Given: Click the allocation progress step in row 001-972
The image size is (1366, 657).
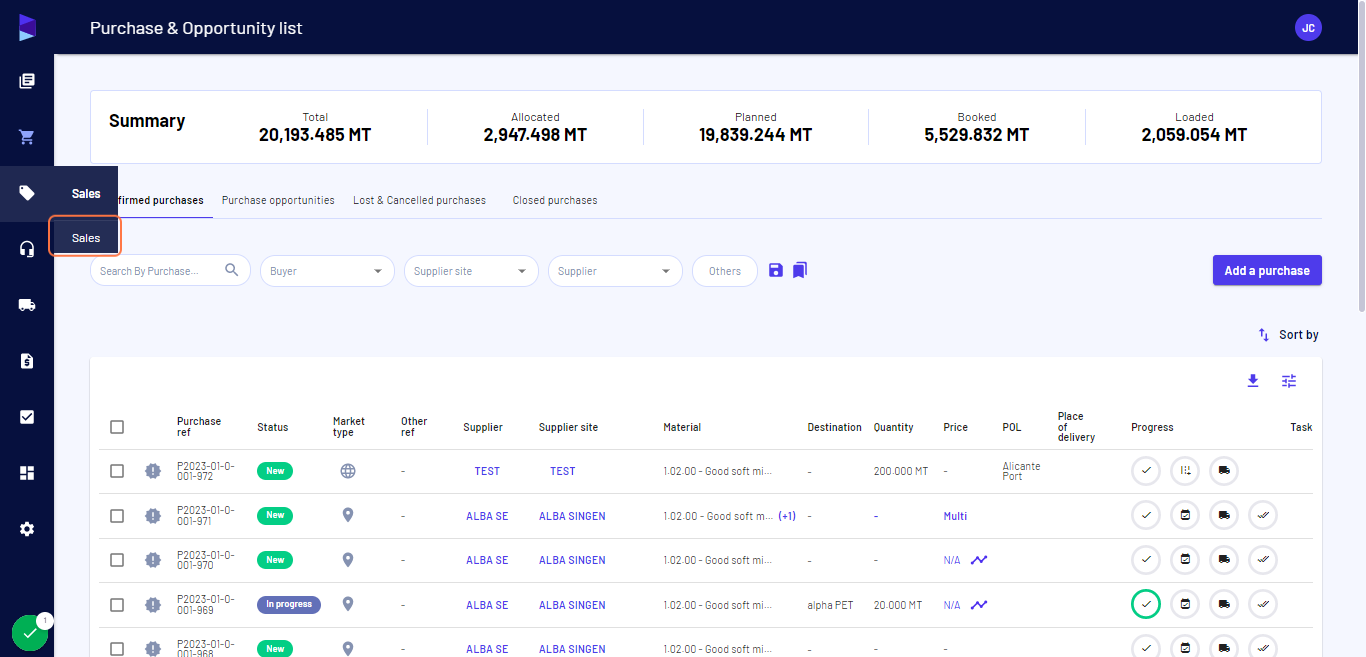Looking at the screenshot, I should click(x=1185, y=471).
